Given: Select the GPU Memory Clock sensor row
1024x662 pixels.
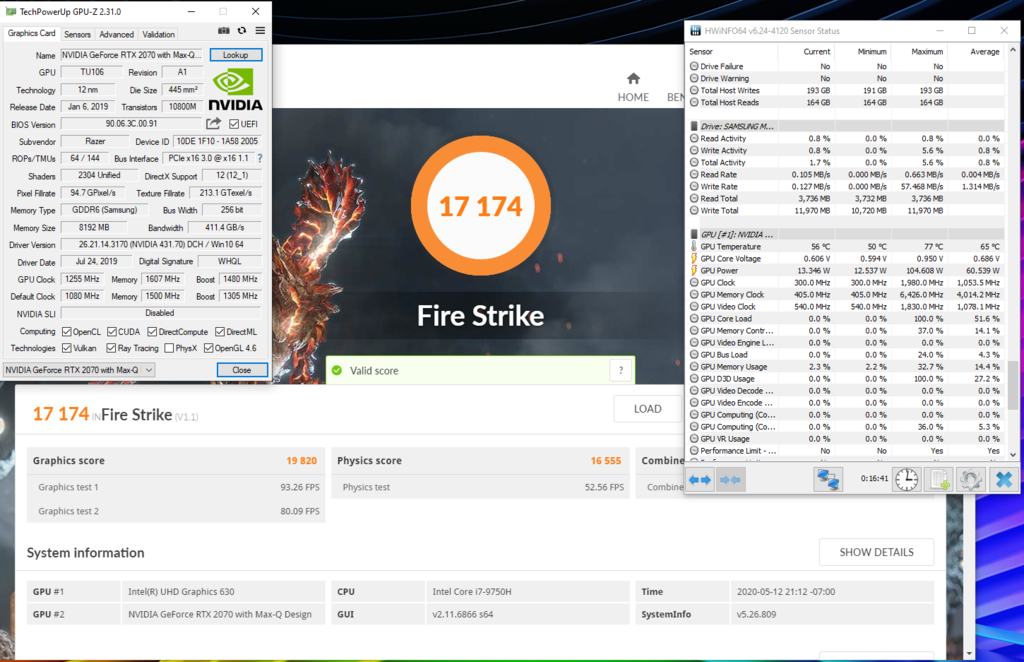Looking at the screenshot, I should (845, 294).
